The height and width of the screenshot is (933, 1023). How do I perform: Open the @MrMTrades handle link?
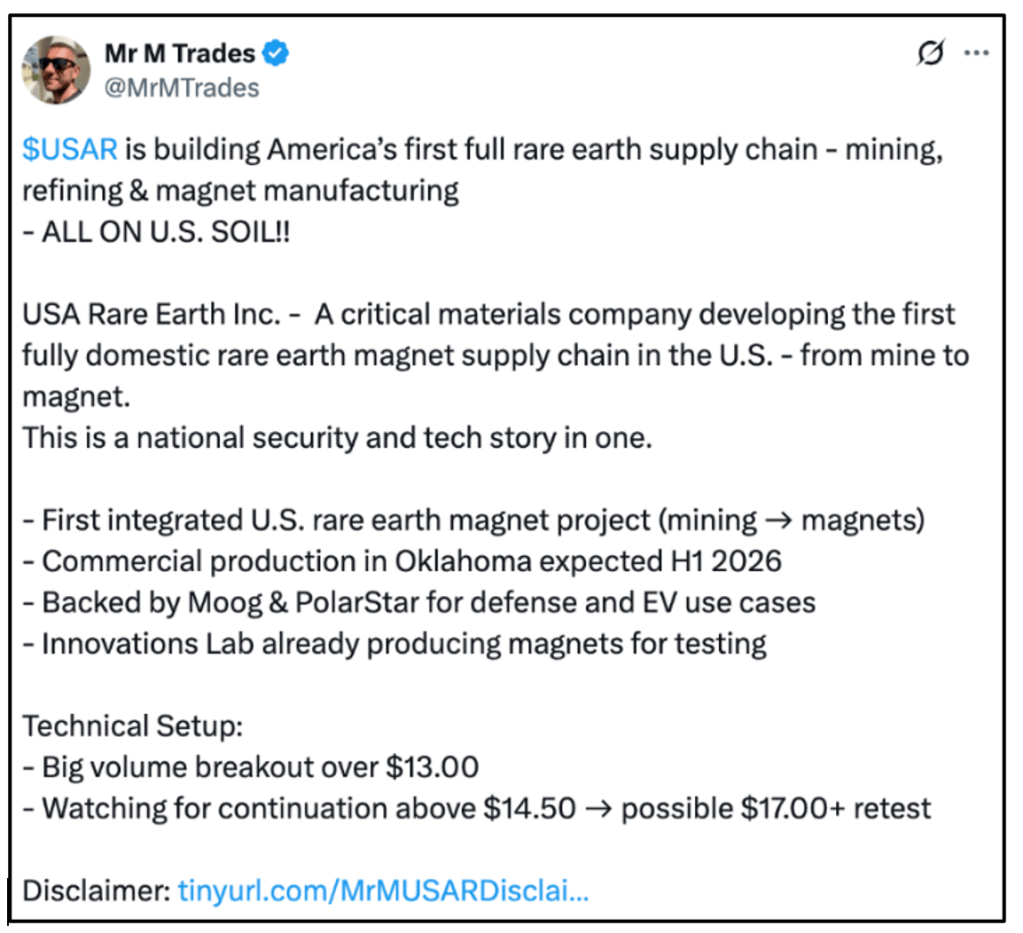181,88
